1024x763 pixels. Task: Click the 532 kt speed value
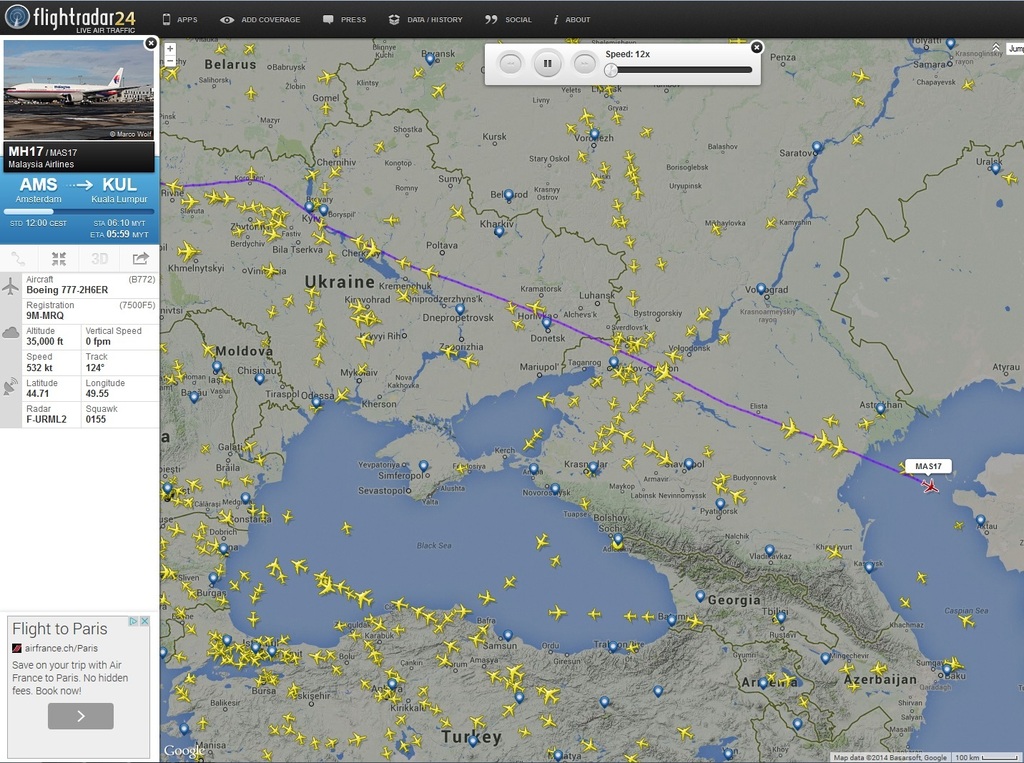pyautogui.click(x=39, y=368)
